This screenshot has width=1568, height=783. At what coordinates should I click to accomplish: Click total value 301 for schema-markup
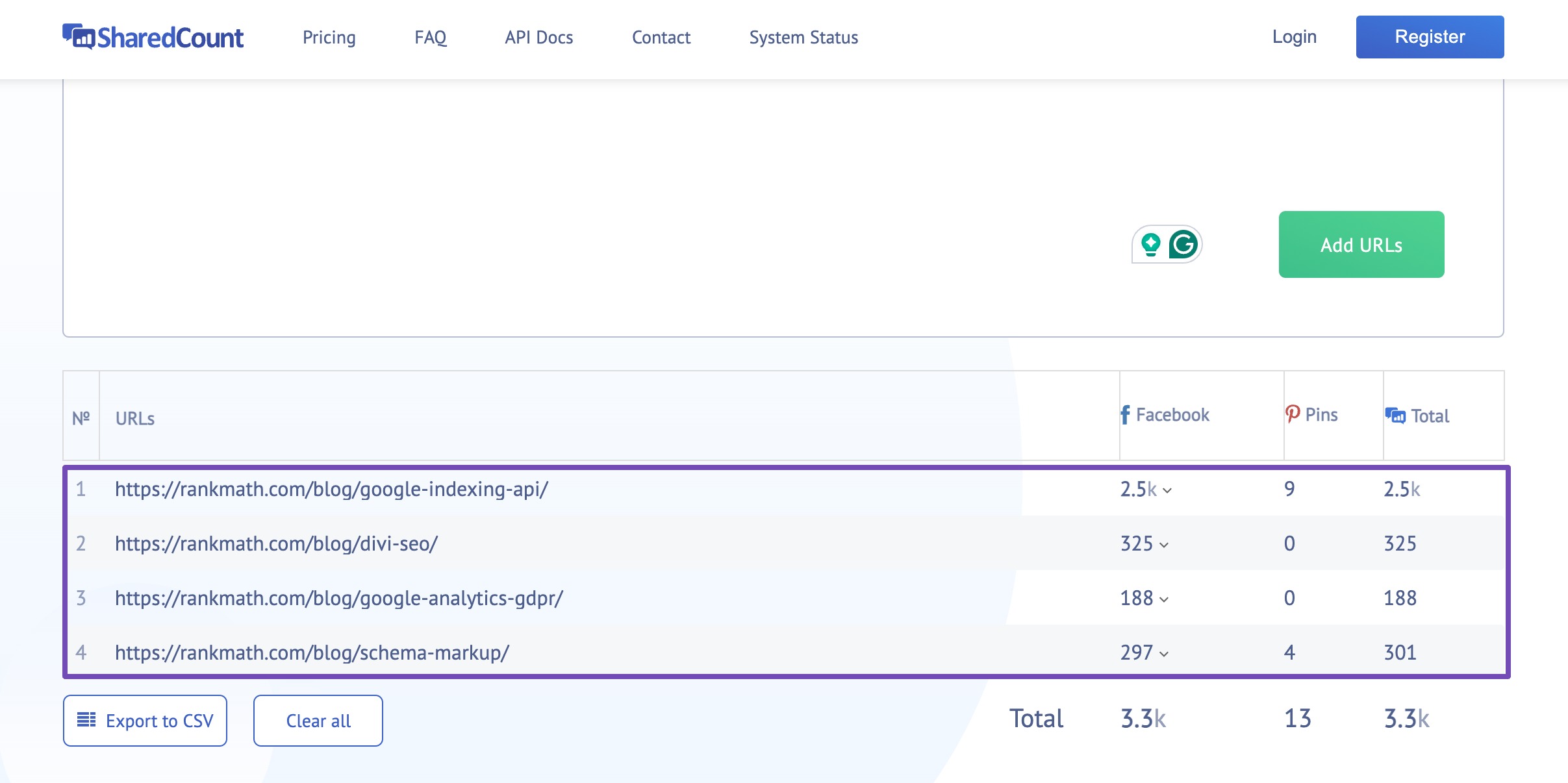[x=1400, y=652]
